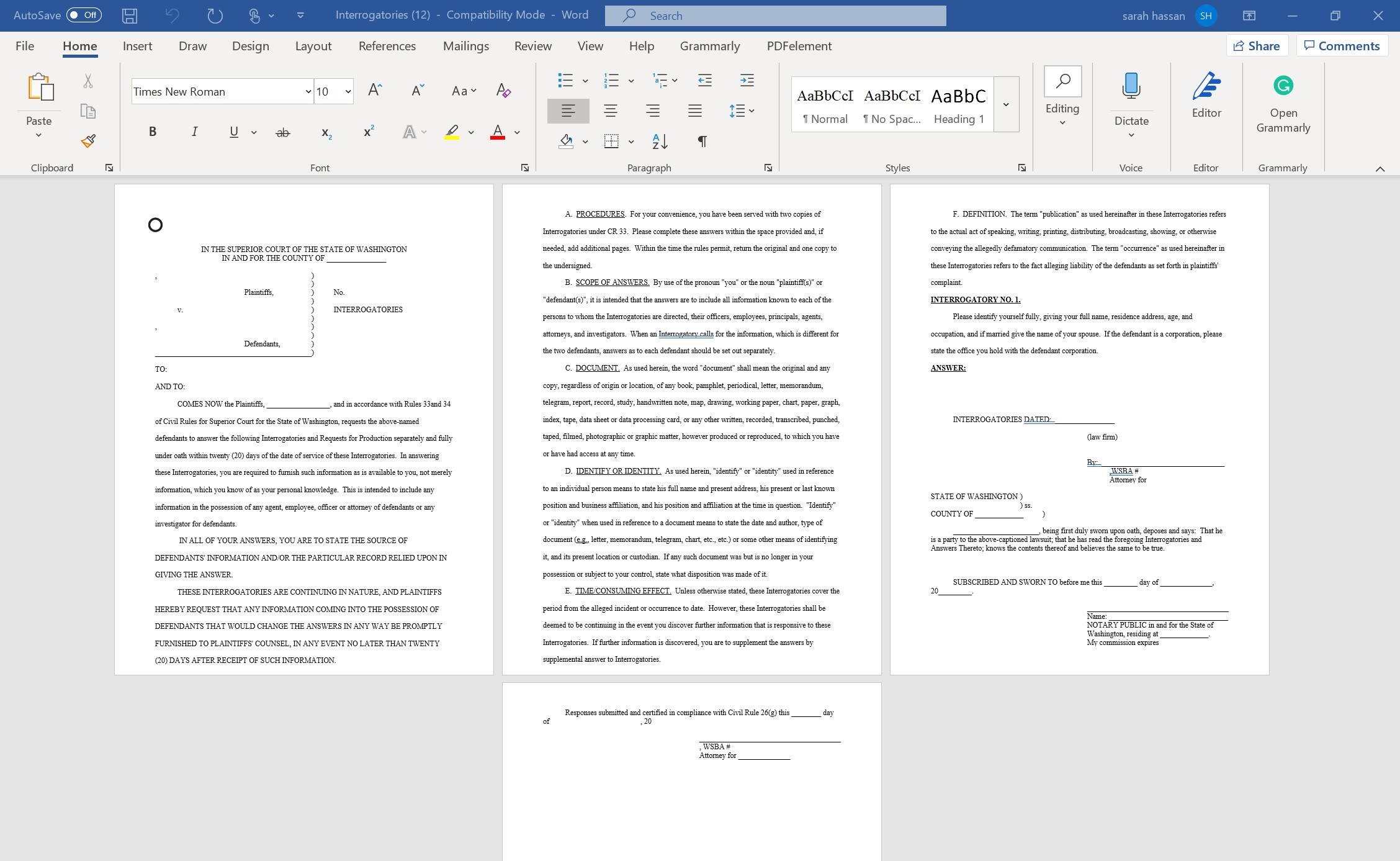Viewport: 1400px width, 861px height.
Task: Activate the Format Painter
Action: tap(87, 141)
